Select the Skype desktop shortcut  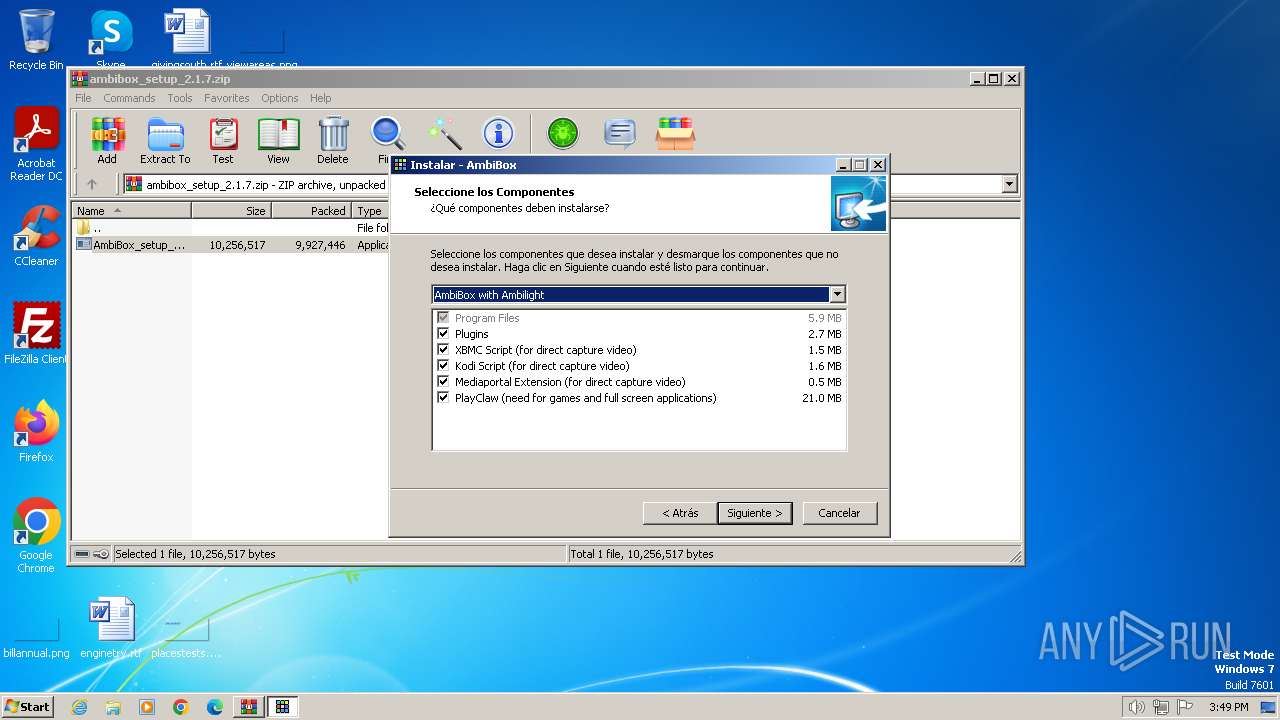click(x=110, y=40)
